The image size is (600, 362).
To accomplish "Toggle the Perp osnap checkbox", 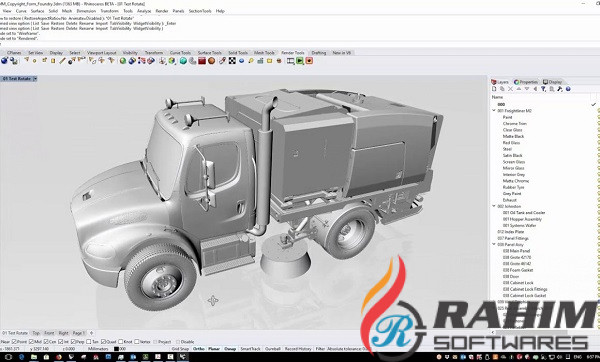I will coord(73,342).
